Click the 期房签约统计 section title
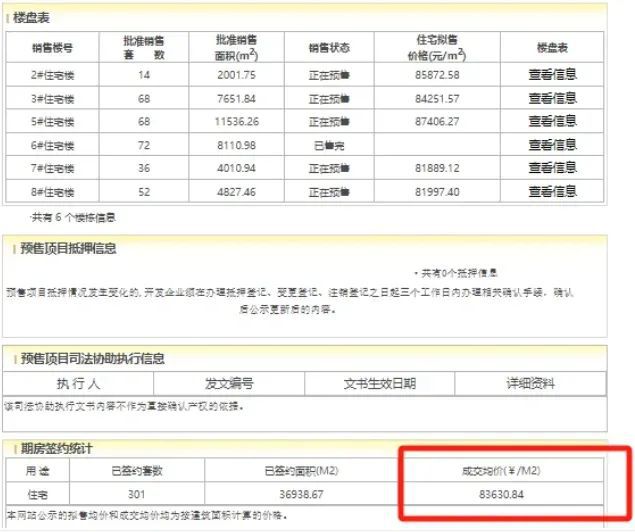Screen dimensions: 635x532 tap(57, 449)
